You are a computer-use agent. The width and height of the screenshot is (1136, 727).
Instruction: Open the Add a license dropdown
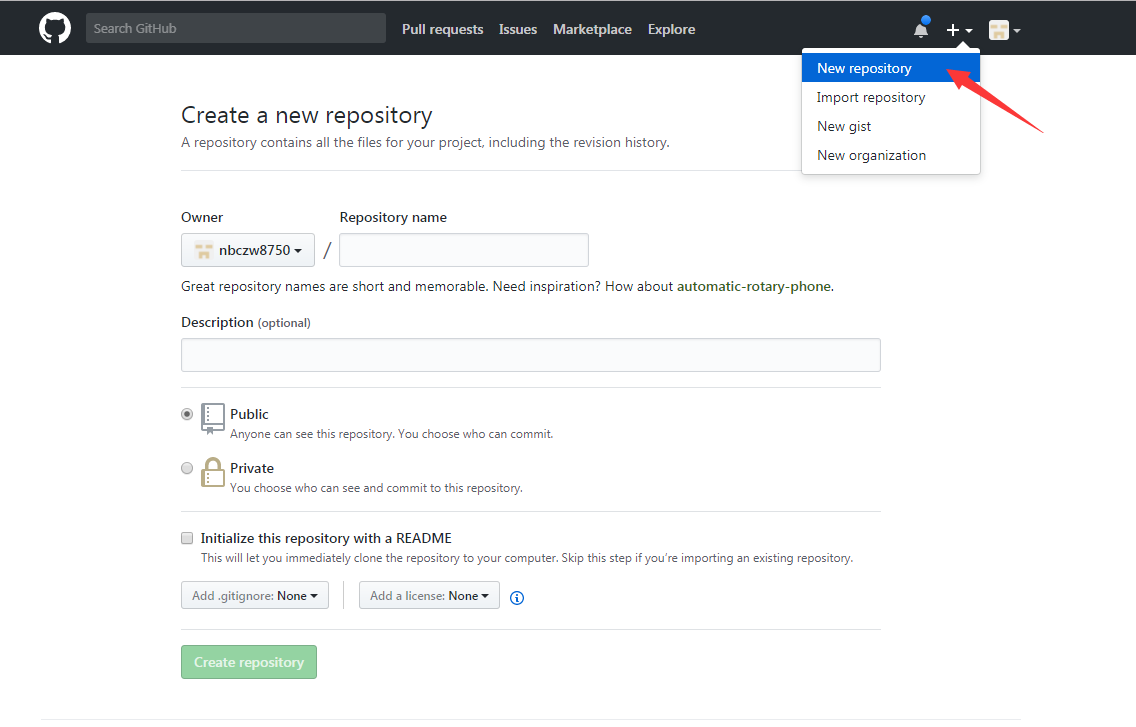[429, 595]
